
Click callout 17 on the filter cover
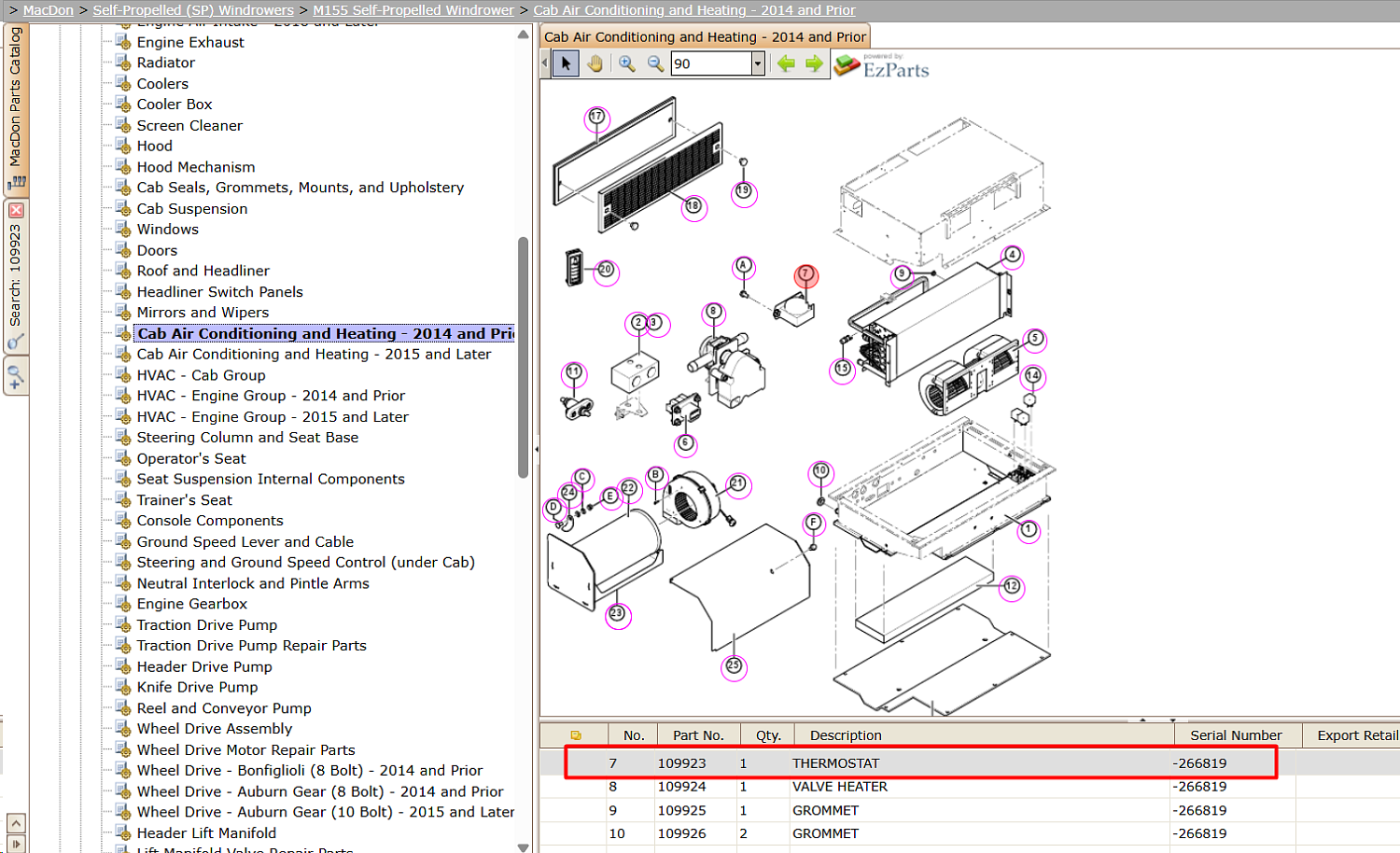pos(596,118)
